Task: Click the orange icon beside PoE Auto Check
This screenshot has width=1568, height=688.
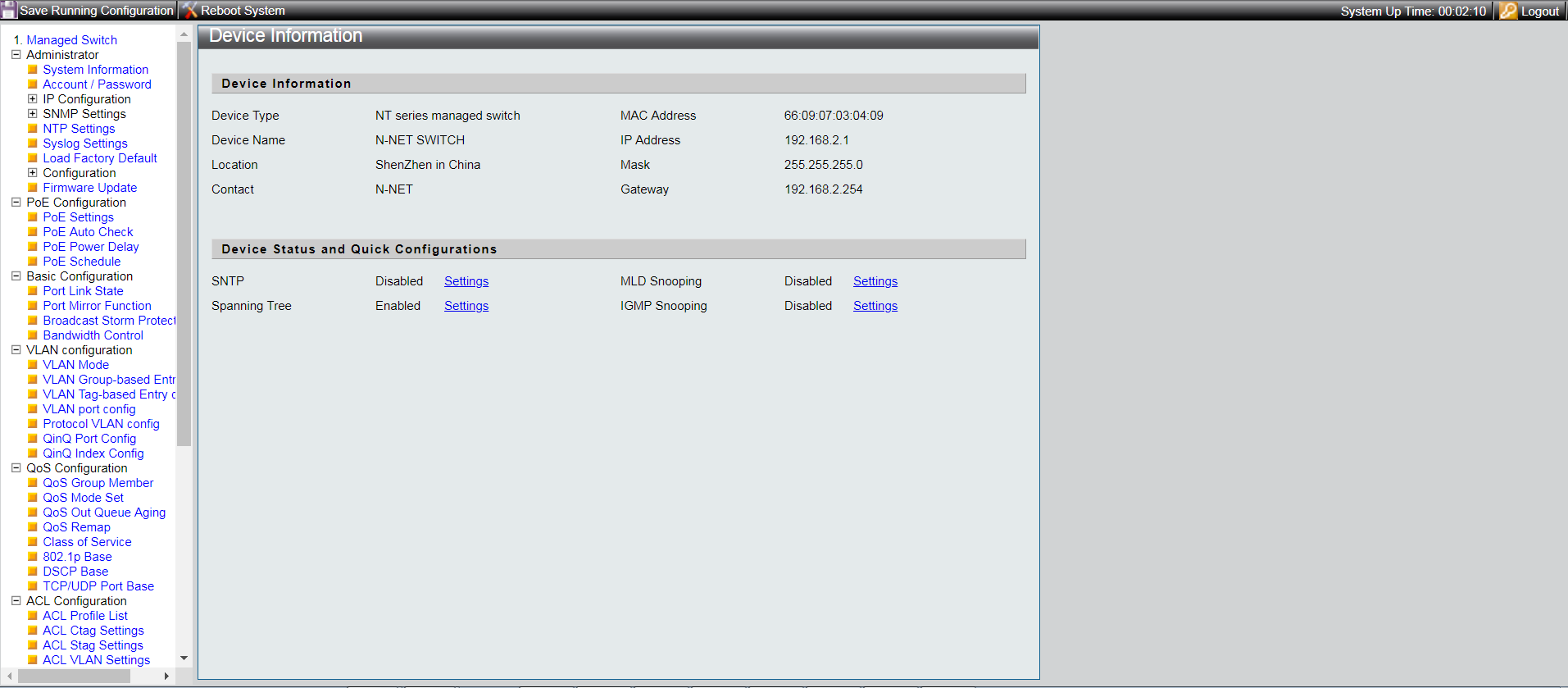Action: 33,232
